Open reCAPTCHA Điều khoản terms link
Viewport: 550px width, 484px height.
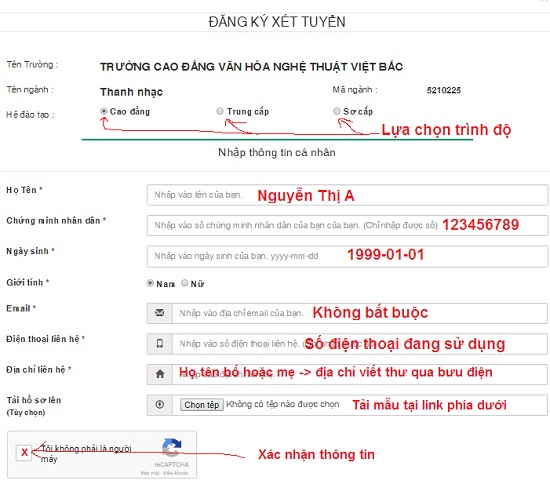pos(175,473)
